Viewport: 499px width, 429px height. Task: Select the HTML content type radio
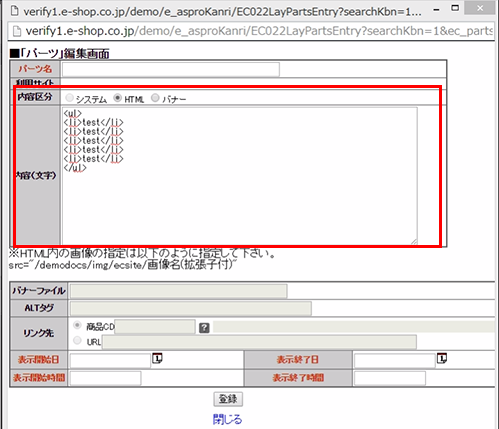point(118,98)
